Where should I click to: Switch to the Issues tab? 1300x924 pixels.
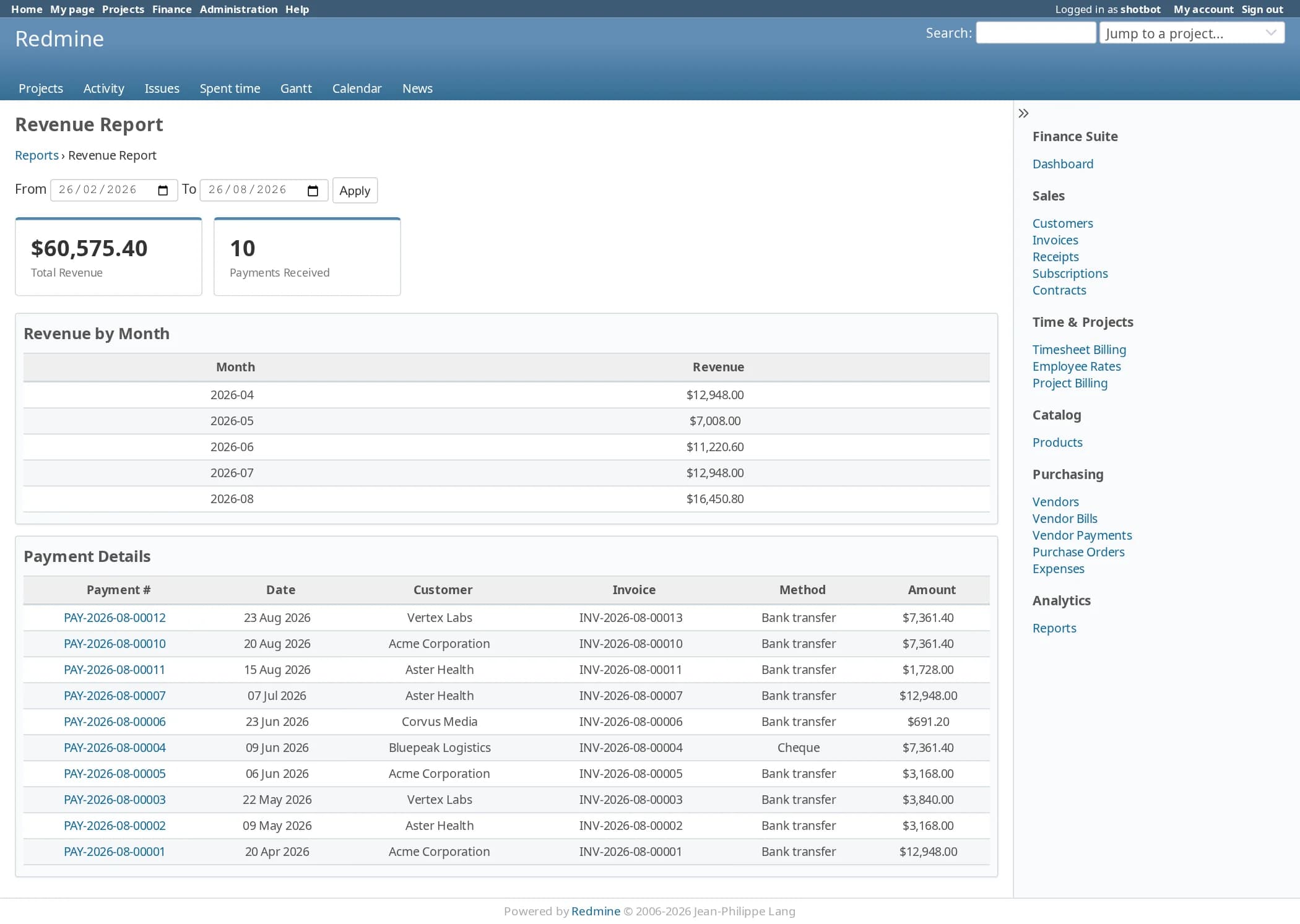(x=162, y=89)
